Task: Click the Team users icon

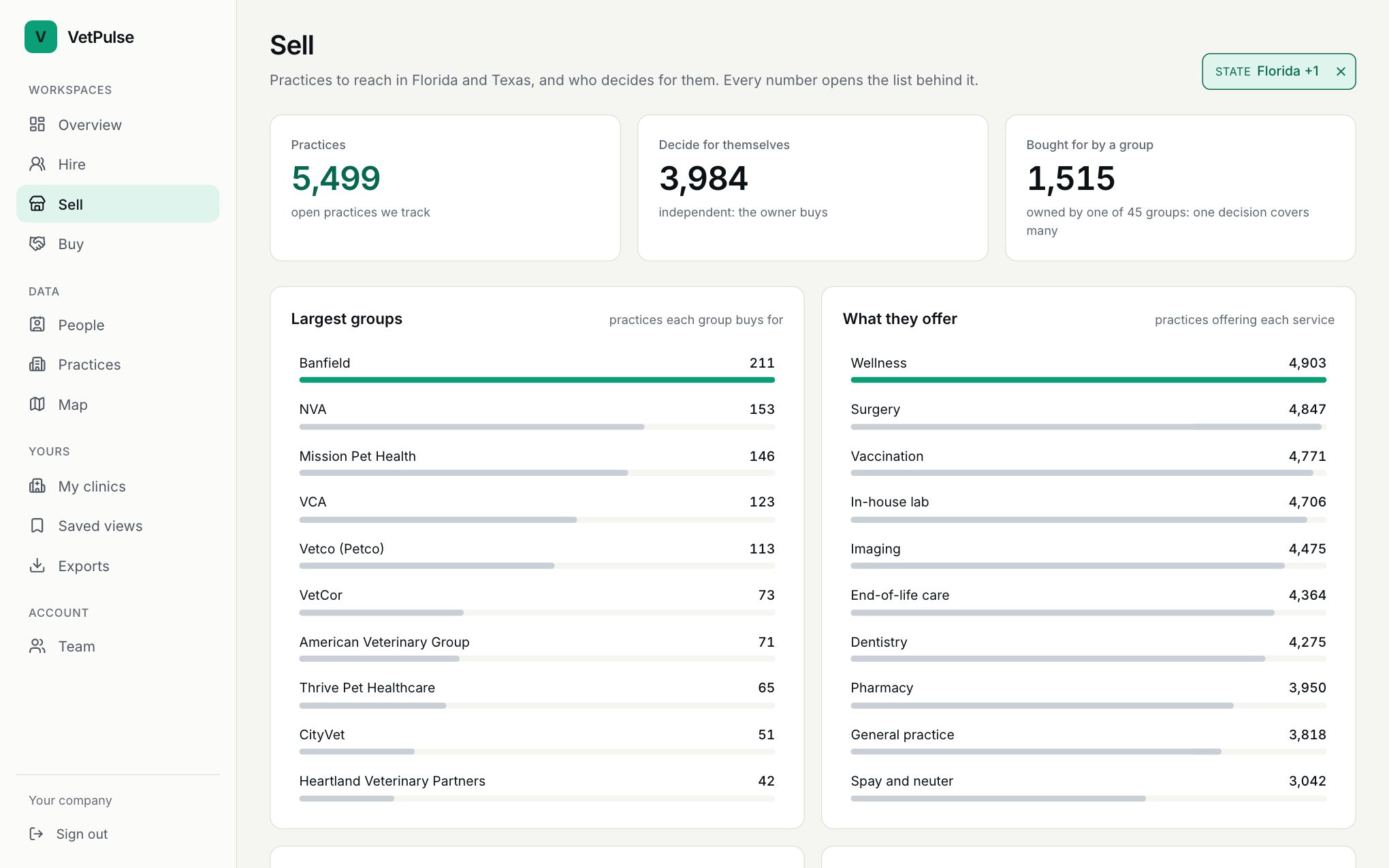Action: [37, 646]
